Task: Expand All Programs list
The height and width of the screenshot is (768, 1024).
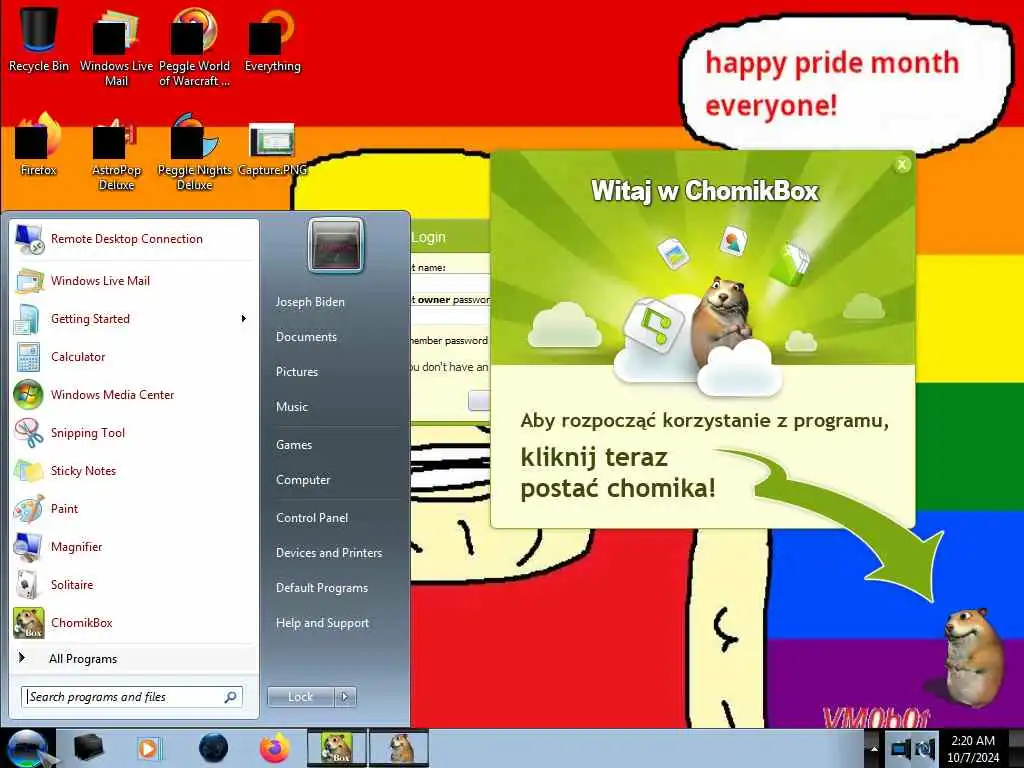Action: tap(133, 659)
